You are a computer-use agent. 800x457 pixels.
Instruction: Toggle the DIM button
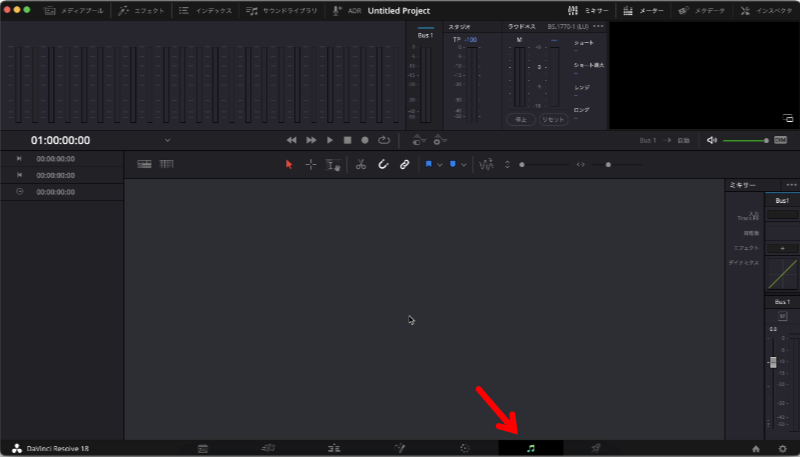coord(781,140)
